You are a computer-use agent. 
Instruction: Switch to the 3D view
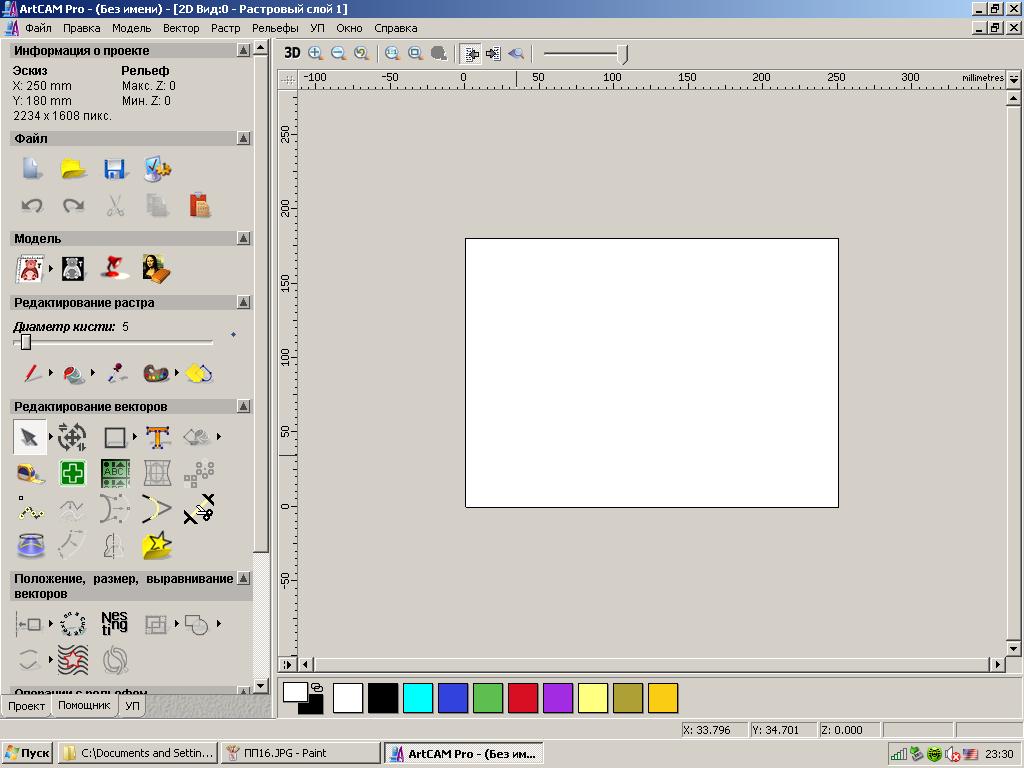292,53
